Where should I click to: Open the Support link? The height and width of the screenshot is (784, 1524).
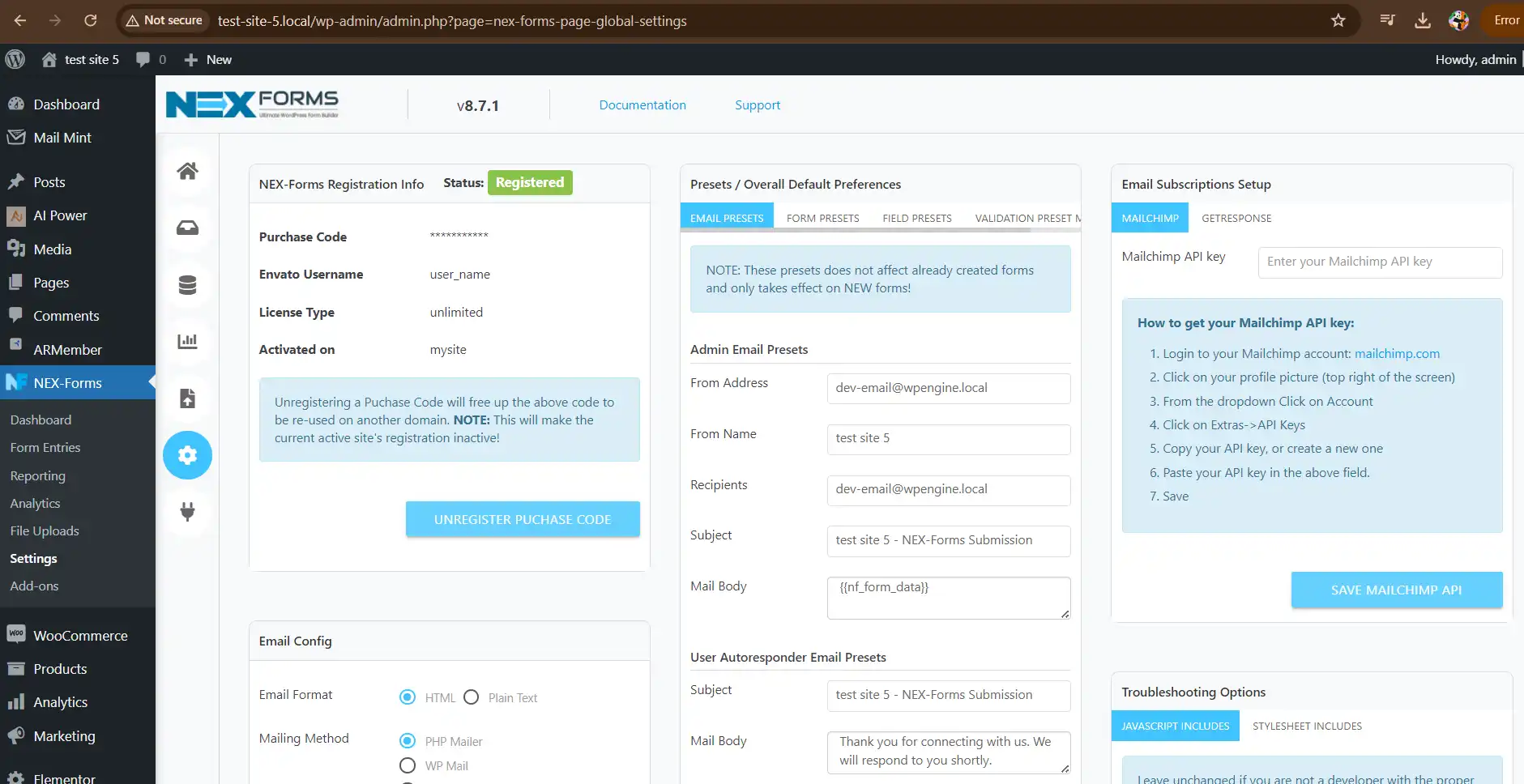[758, 105]
